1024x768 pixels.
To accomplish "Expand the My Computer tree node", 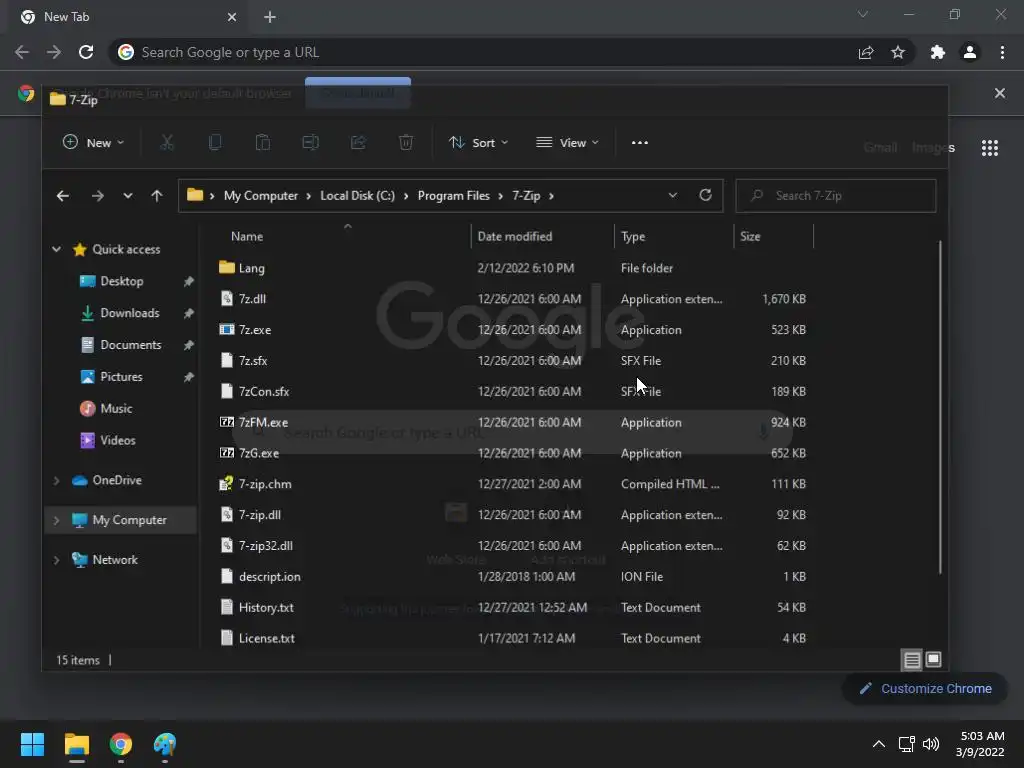I will tap(57, 520).
